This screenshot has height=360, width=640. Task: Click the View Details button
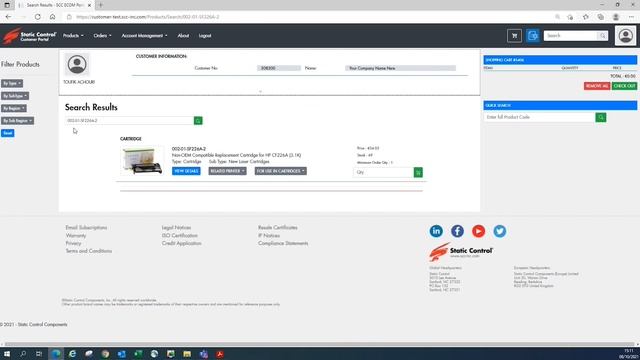pyautogui.click(x=186, y=171)
